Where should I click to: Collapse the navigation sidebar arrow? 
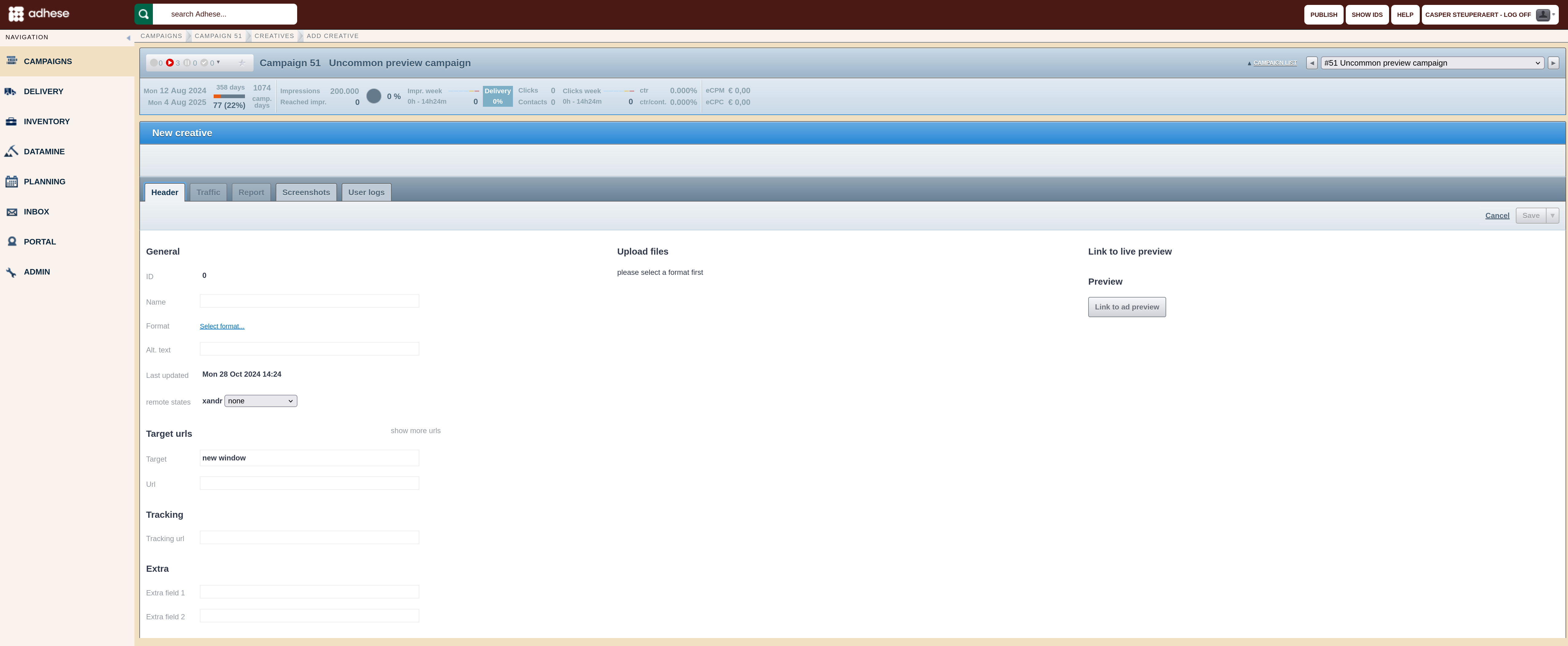[x=128, y=38]
